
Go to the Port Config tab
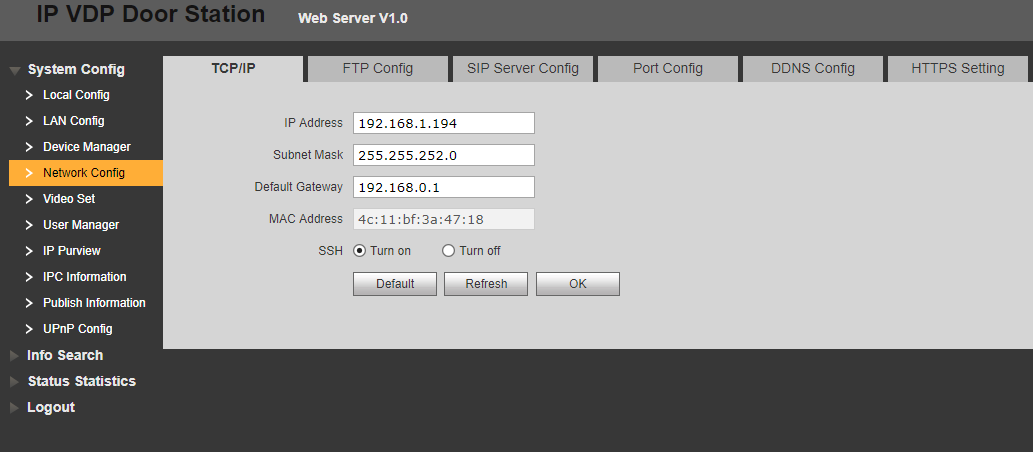(667, 69)
